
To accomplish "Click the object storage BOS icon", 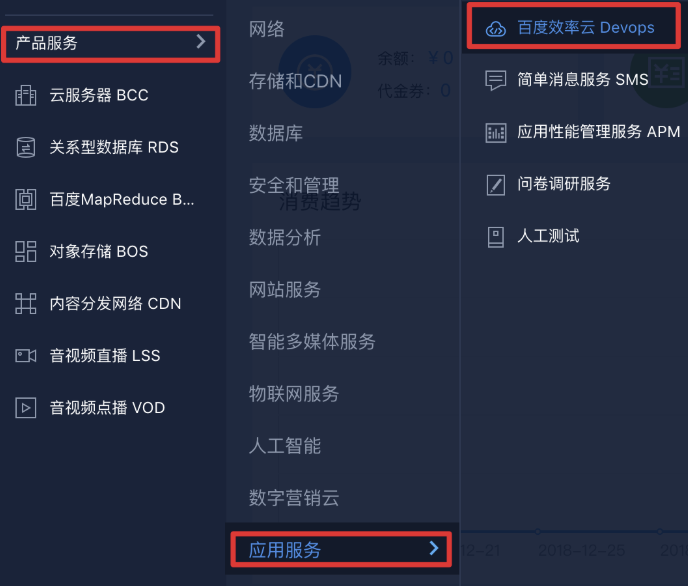I will [x=25, y=251].
